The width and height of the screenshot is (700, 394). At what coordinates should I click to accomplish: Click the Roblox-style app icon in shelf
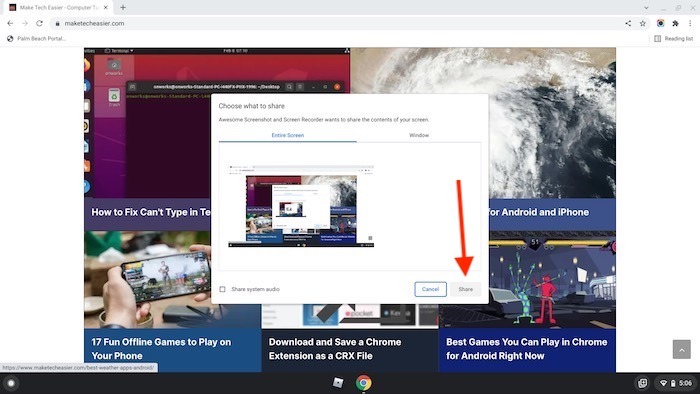(338, 383)
